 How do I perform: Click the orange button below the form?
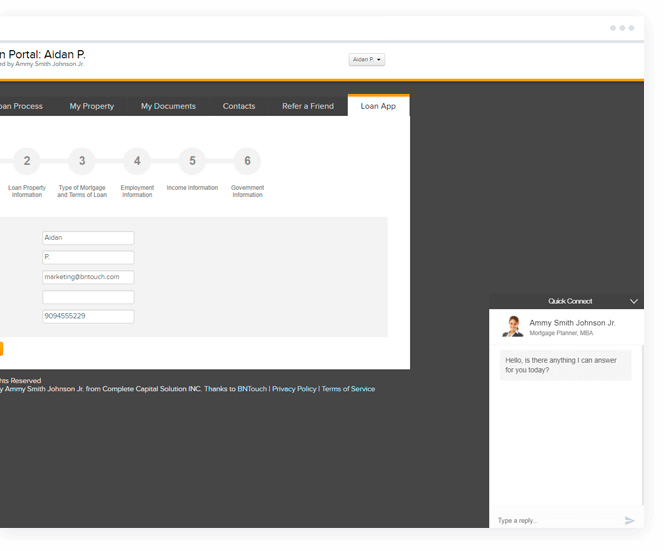pyautogui.click(x=1, y=349)
